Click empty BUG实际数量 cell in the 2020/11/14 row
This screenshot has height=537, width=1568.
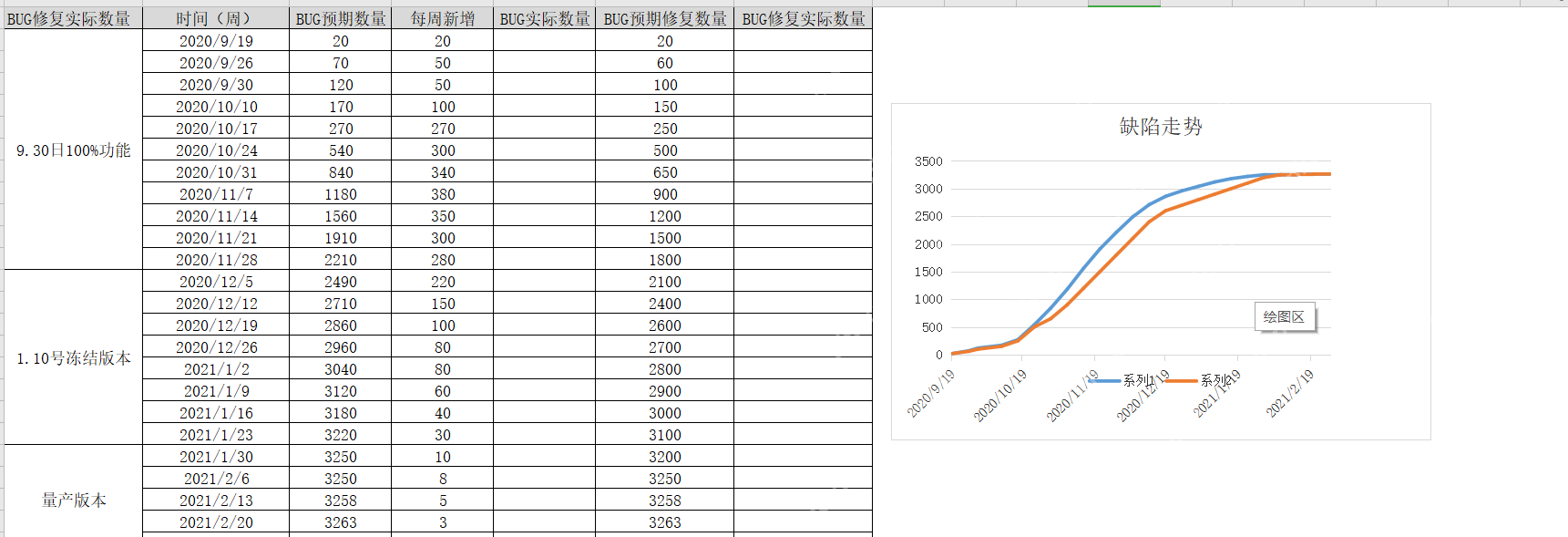(x=545, y=216)
